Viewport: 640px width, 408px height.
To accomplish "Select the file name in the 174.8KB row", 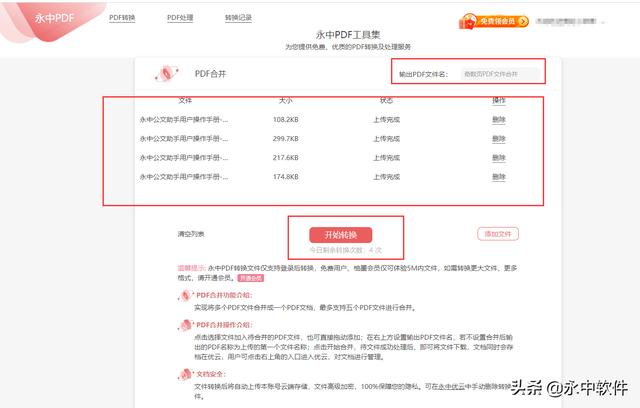I will pos(184,177).
